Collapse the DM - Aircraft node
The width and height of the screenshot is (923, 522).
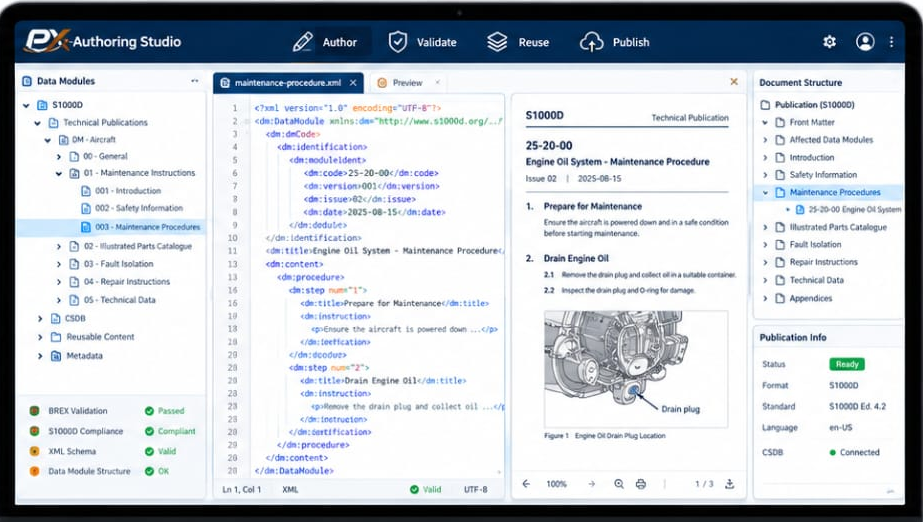coord(48,140)
